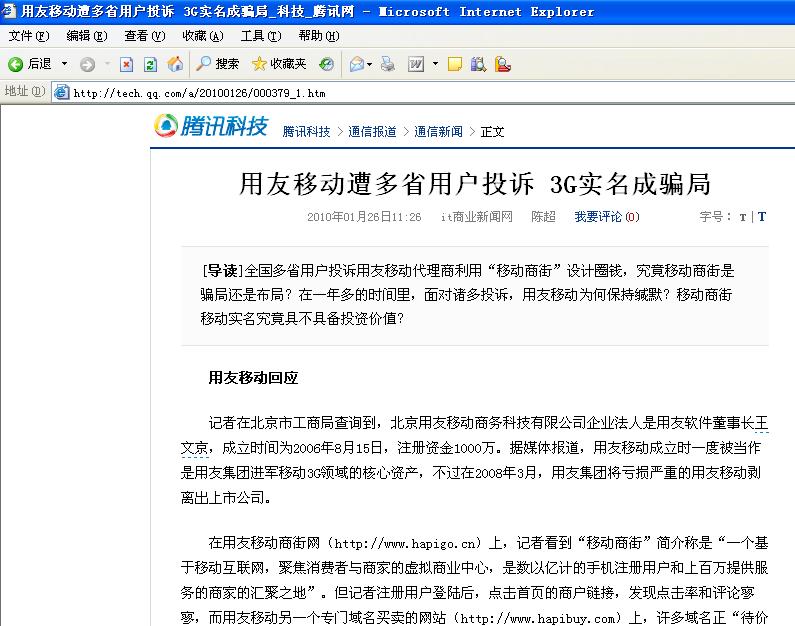795x626 pixels.
Task: Open the 文件(F) menu
Action: coord(28,36)
